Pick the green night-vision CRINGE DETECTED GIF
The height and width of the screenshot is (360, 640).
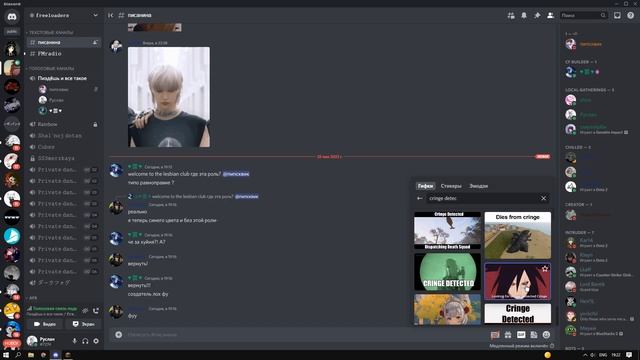pyautogui.click(x=447, y=272)
